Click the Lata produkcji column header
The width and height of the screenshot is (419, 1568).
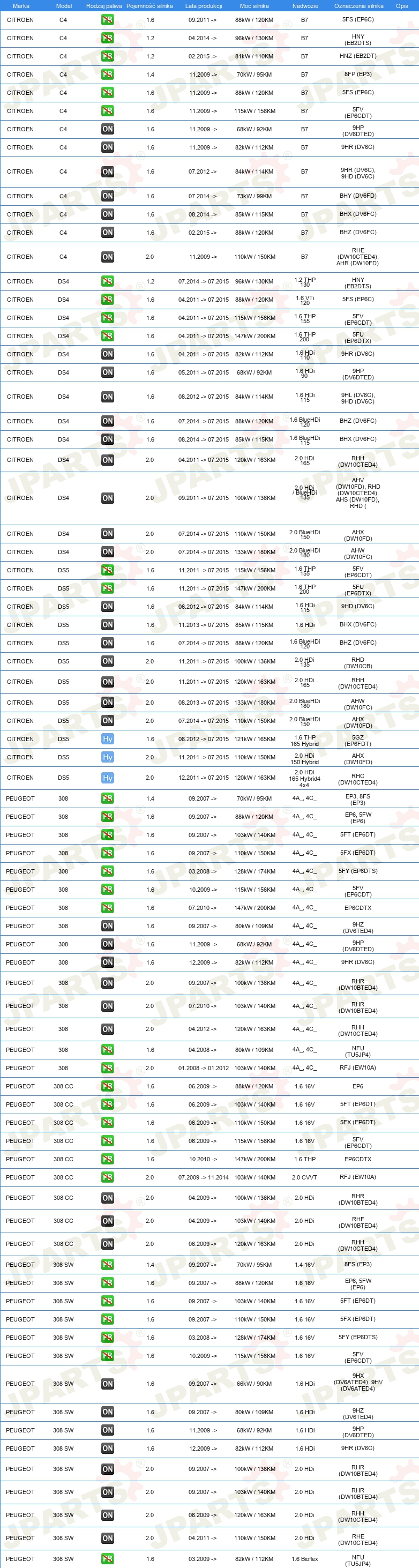(204, 5)
